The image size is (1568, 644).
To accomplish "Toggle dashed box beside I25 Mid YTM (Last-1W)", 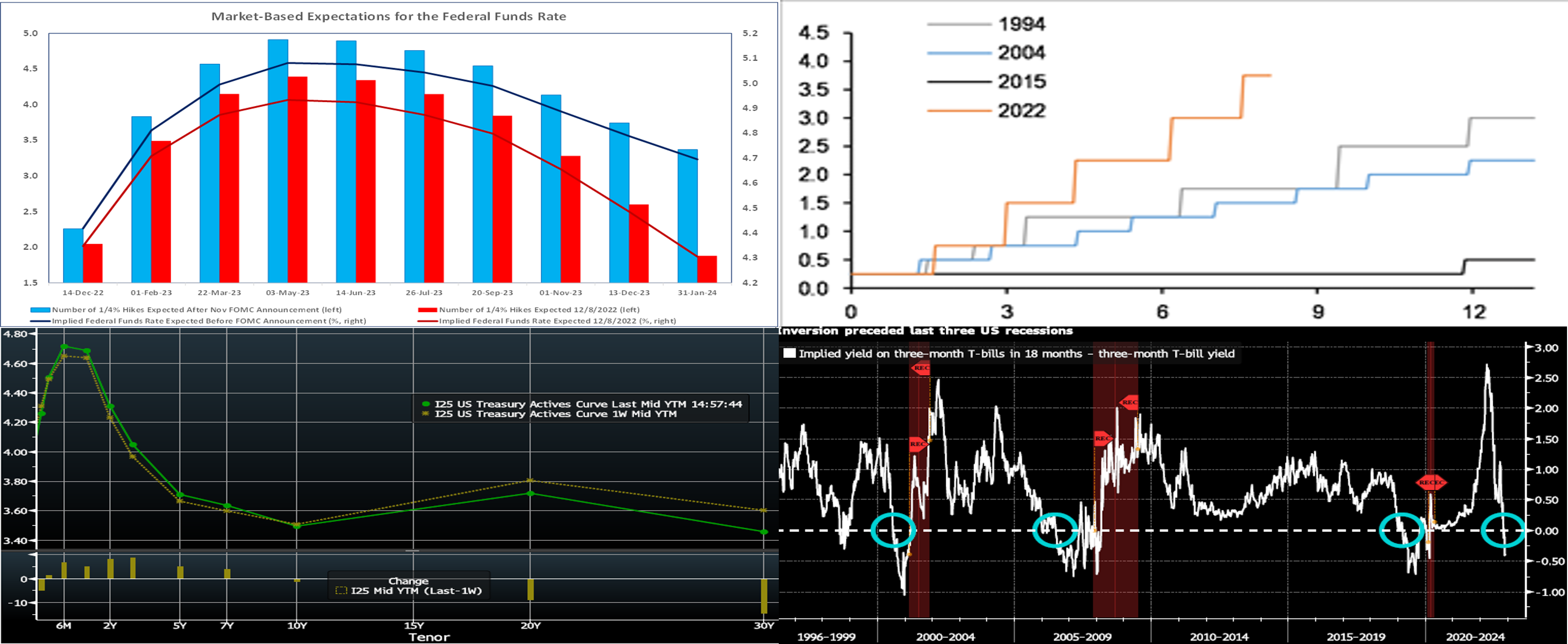I will 341,591.
